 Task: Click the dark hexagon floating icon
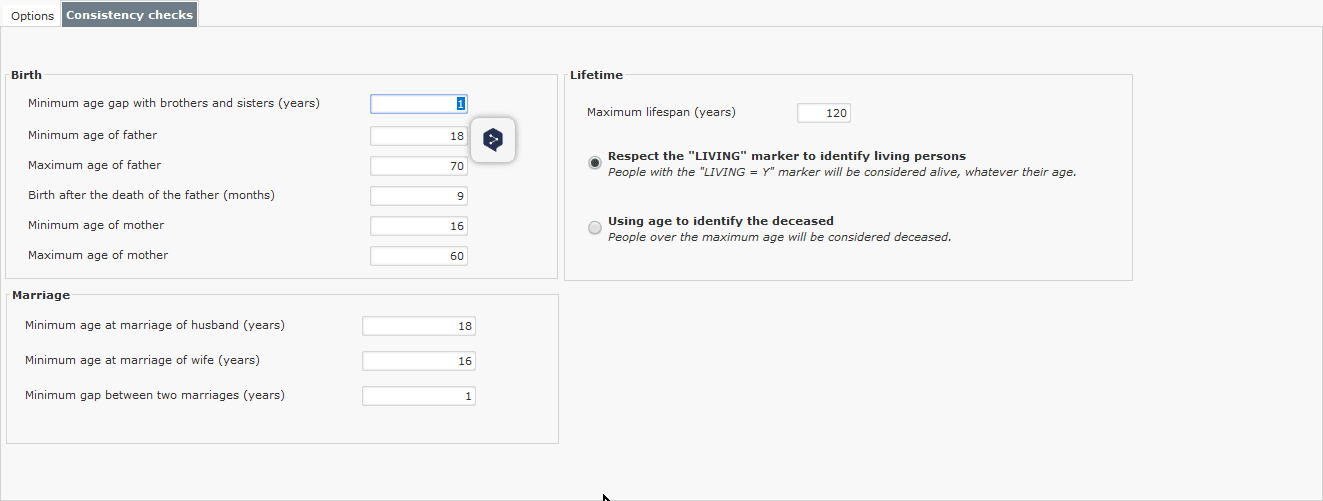(x=493, y=139)
